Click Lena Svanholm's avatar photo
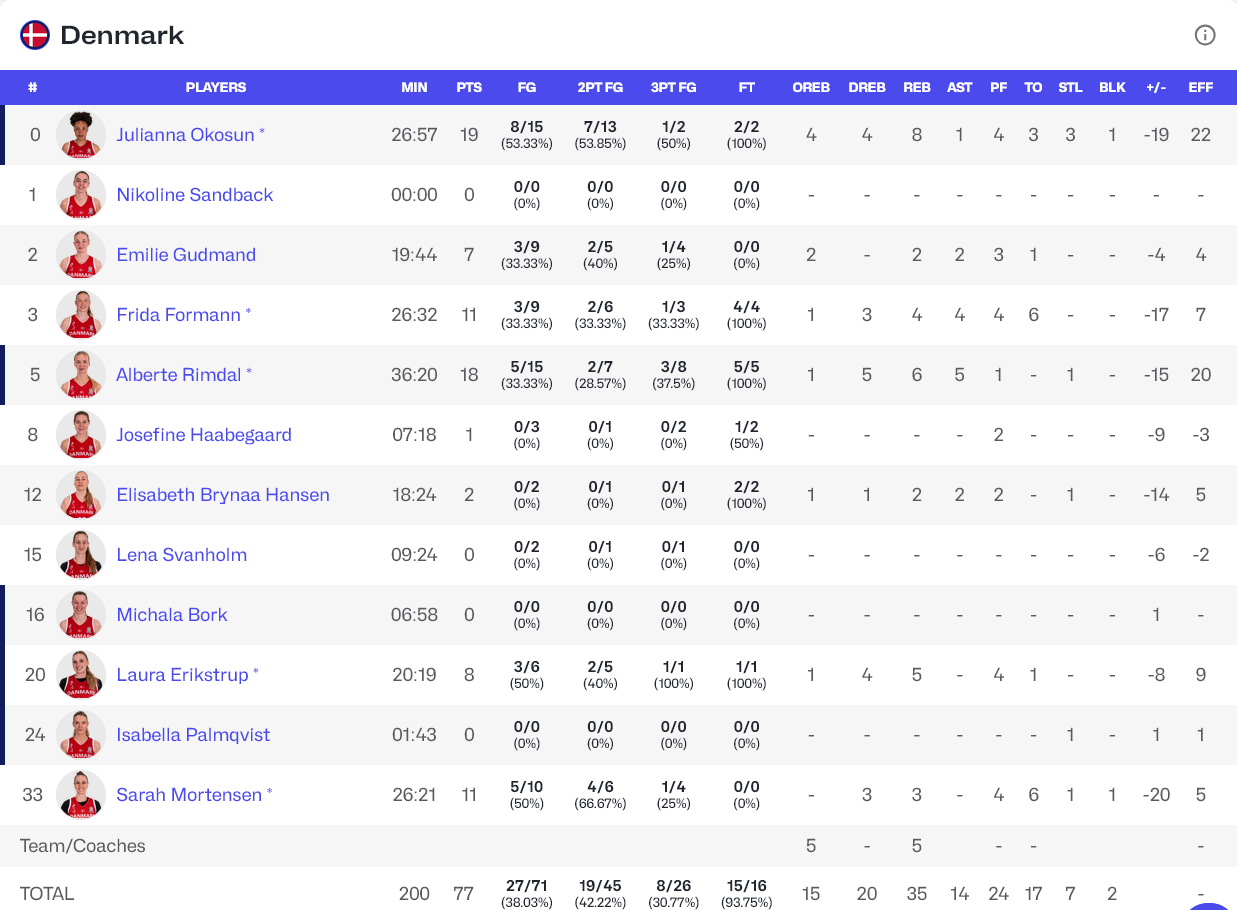The height and width of the screenshot is (910, 1237). (81, 555)
